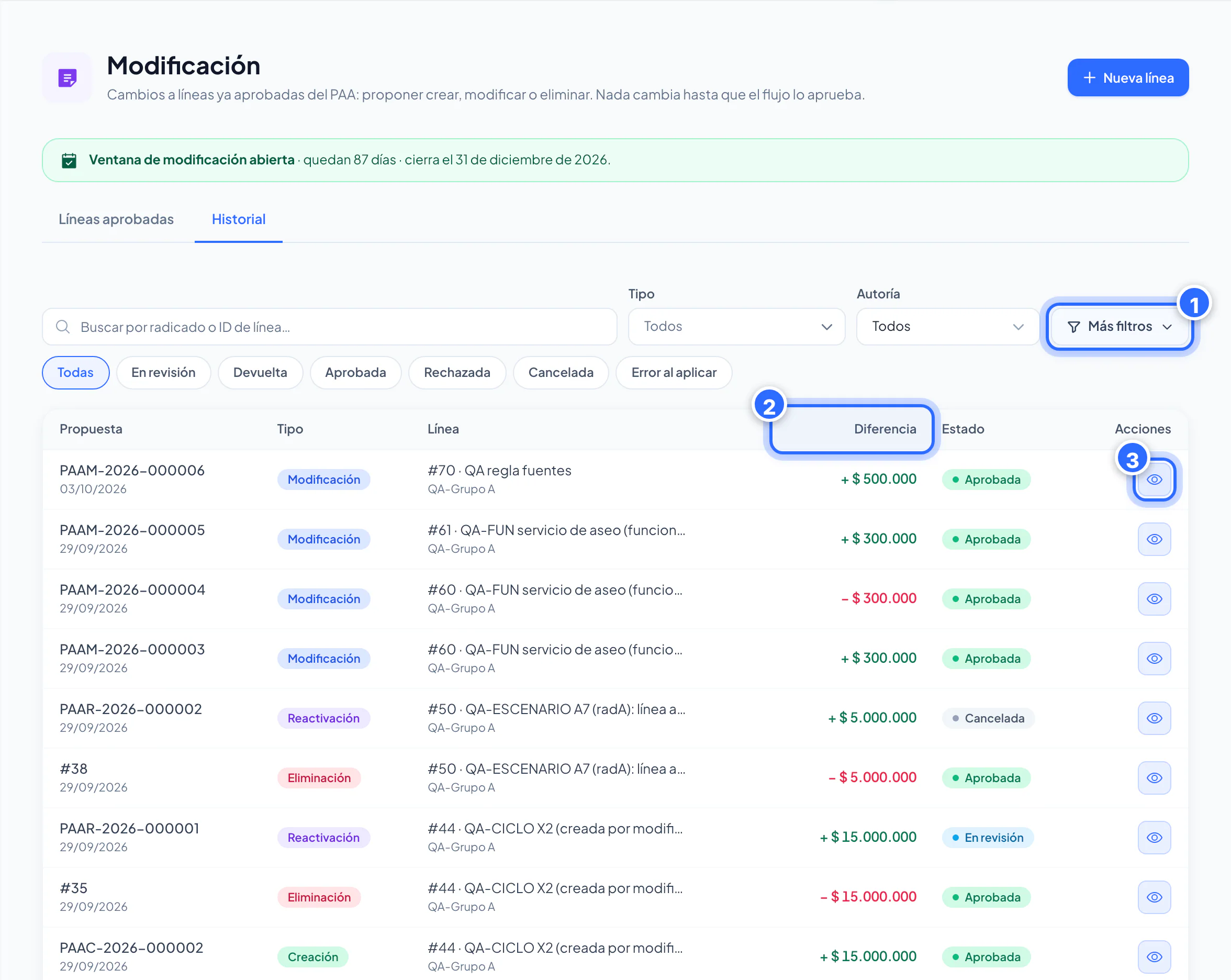
Task: Expand the Más filtros dropdown
Action: point(1120,327)
